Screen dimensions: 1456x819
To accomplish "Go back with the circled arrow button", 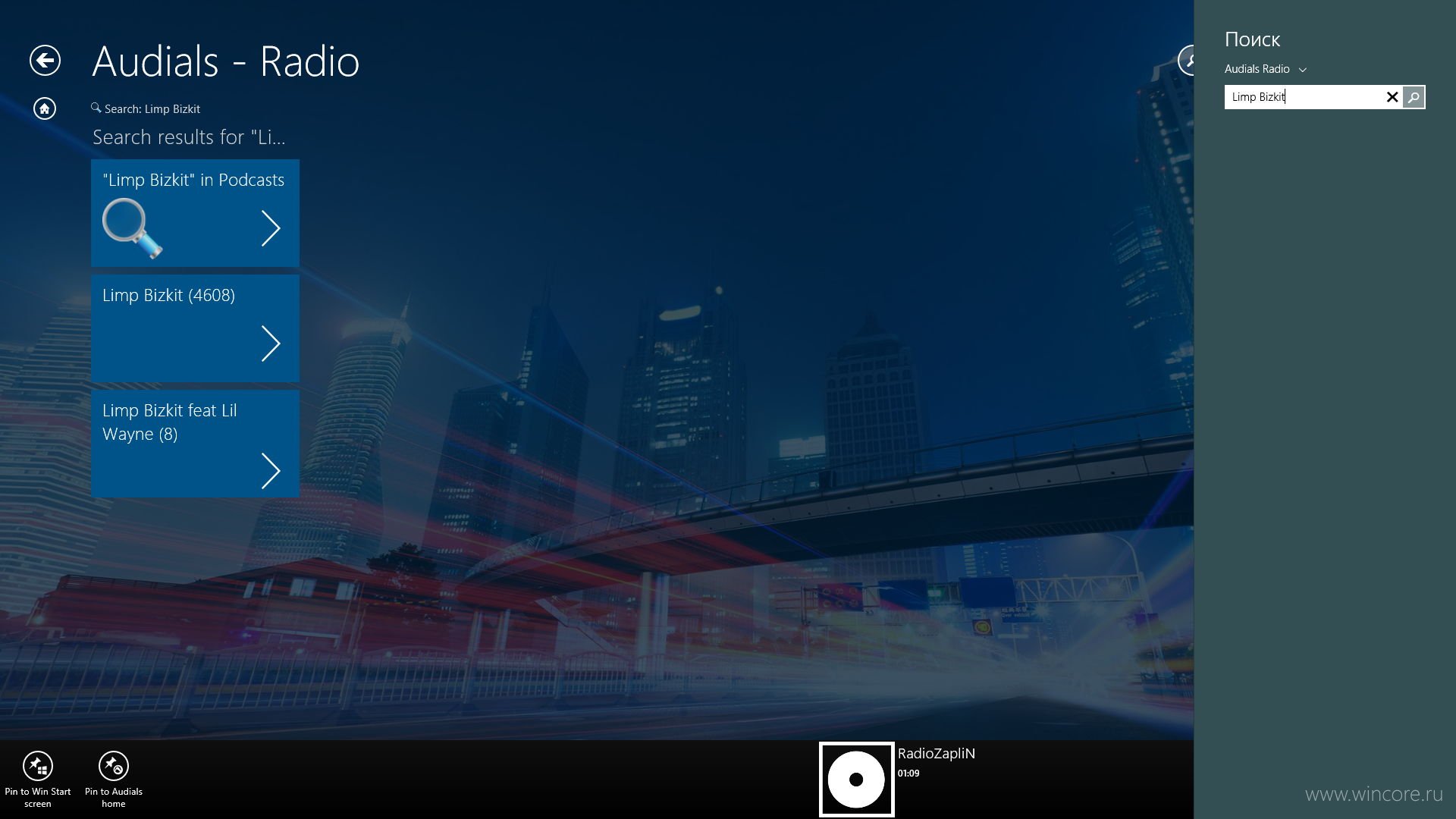I will [x=45, y=61].
